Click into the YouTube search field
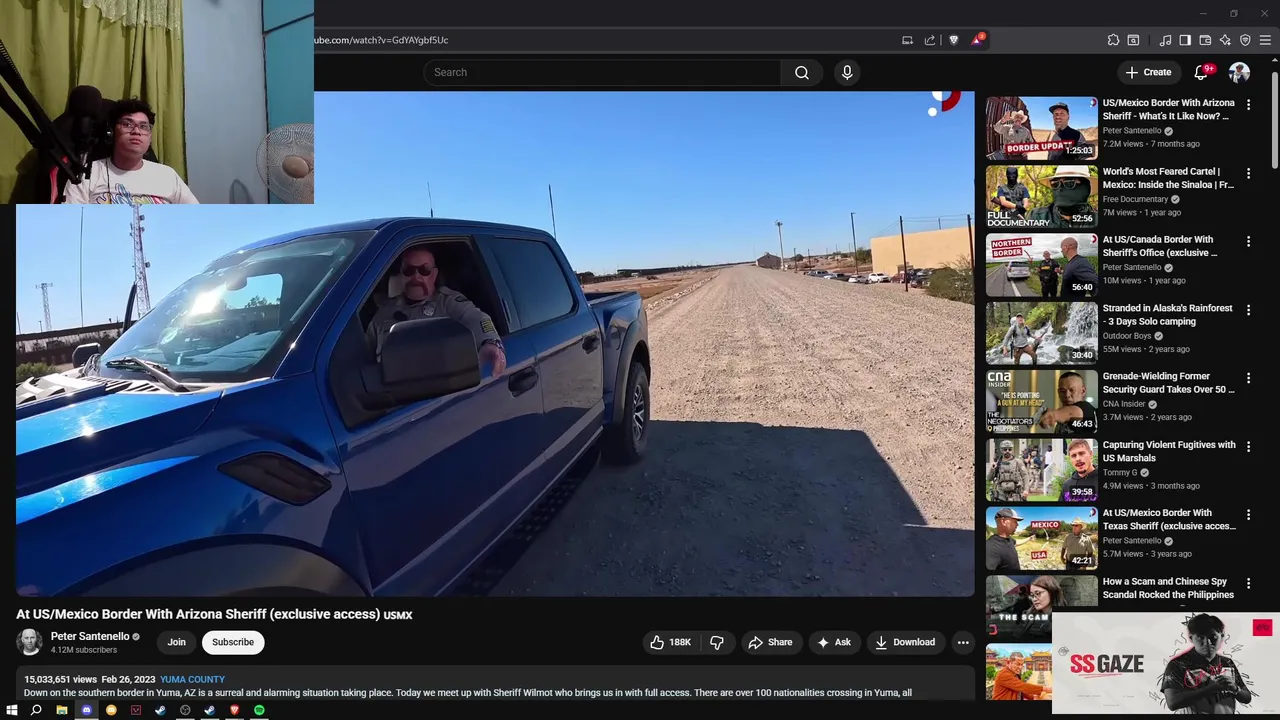1280x720 pixels. pyautogui.click(x=602, y=72)
